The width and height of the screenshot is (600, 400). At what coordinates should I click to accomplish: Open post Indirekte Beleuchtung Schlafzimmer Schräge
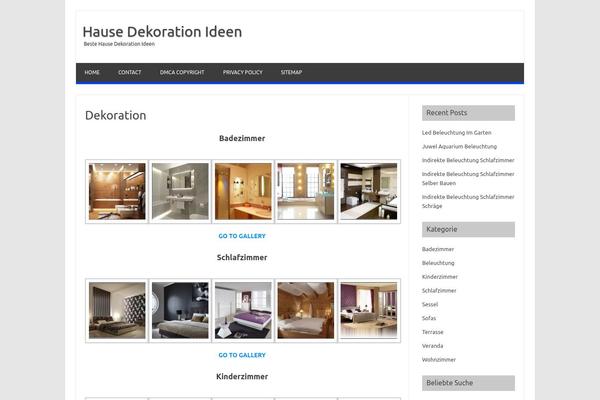tap(468, 201)
